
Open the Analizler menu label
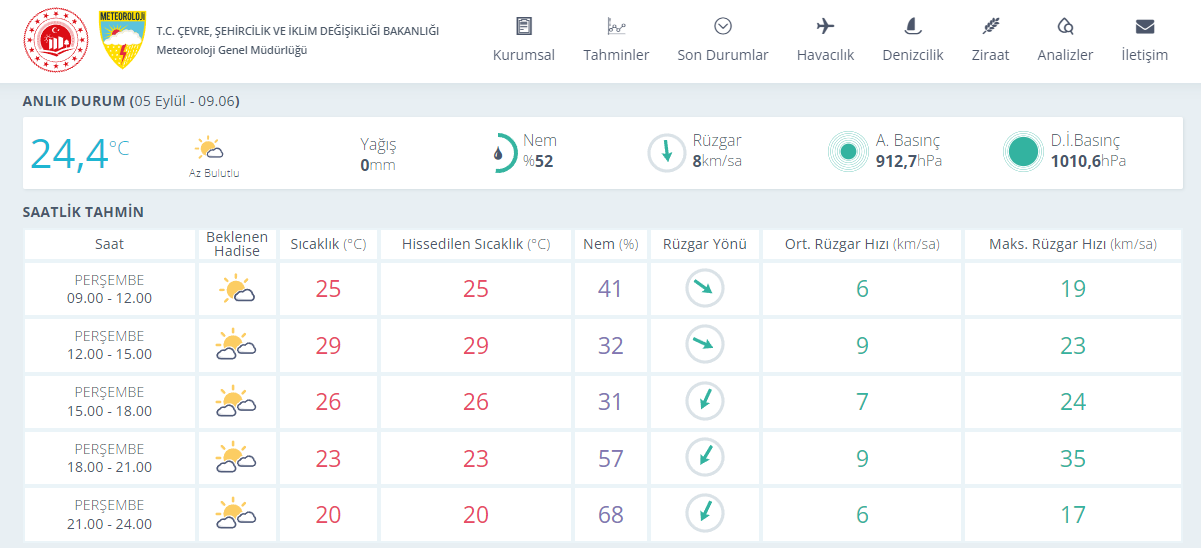coord(1065,55)
